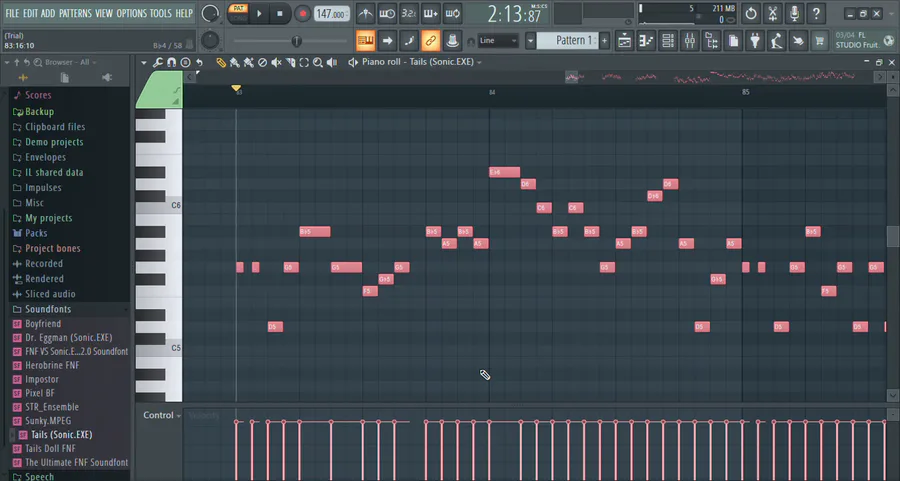900x481 pixels.
Task: Toggle loop recording button
Action: (x=452, y=13)
